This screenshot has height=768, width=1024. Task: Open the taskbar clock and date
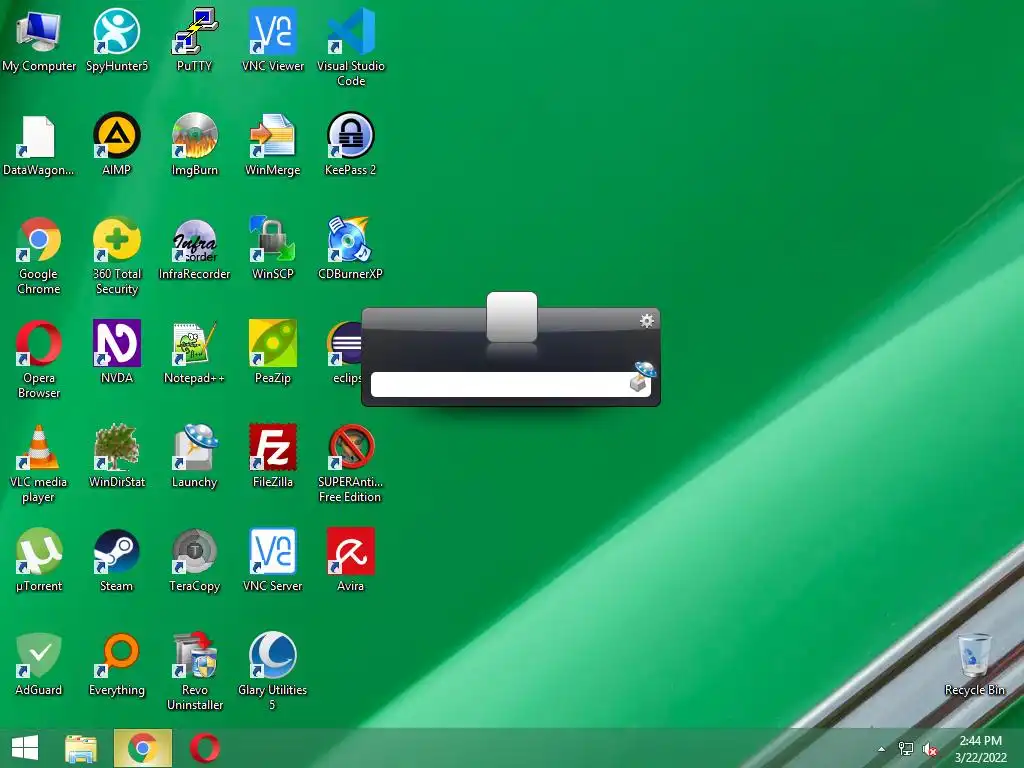(x=981, y=749)
